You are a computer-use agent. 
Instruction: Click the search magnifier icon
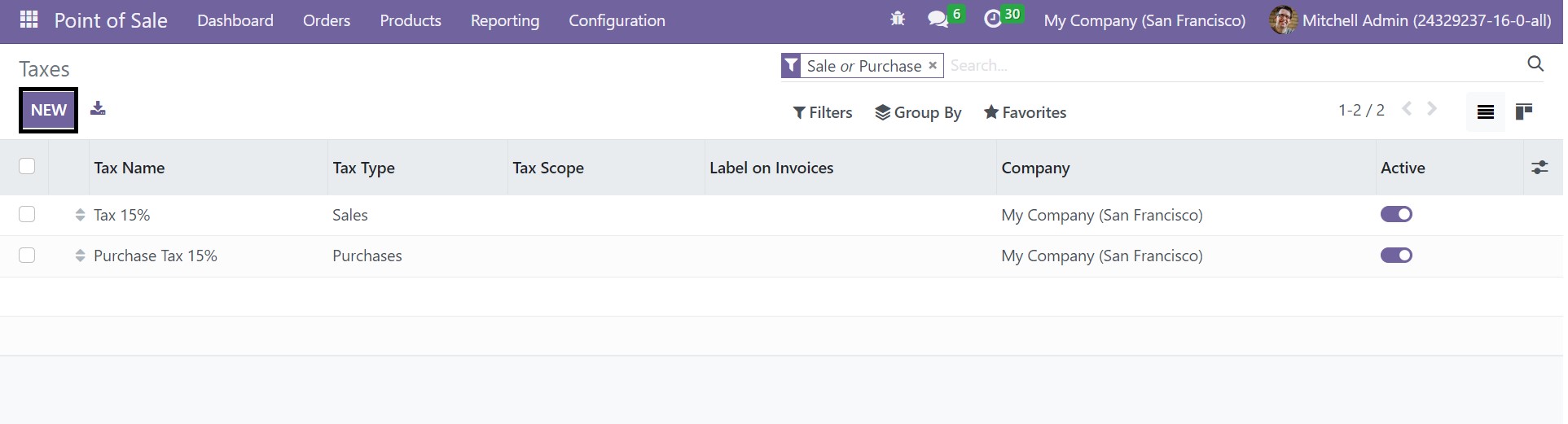(x=1535, y=64)
